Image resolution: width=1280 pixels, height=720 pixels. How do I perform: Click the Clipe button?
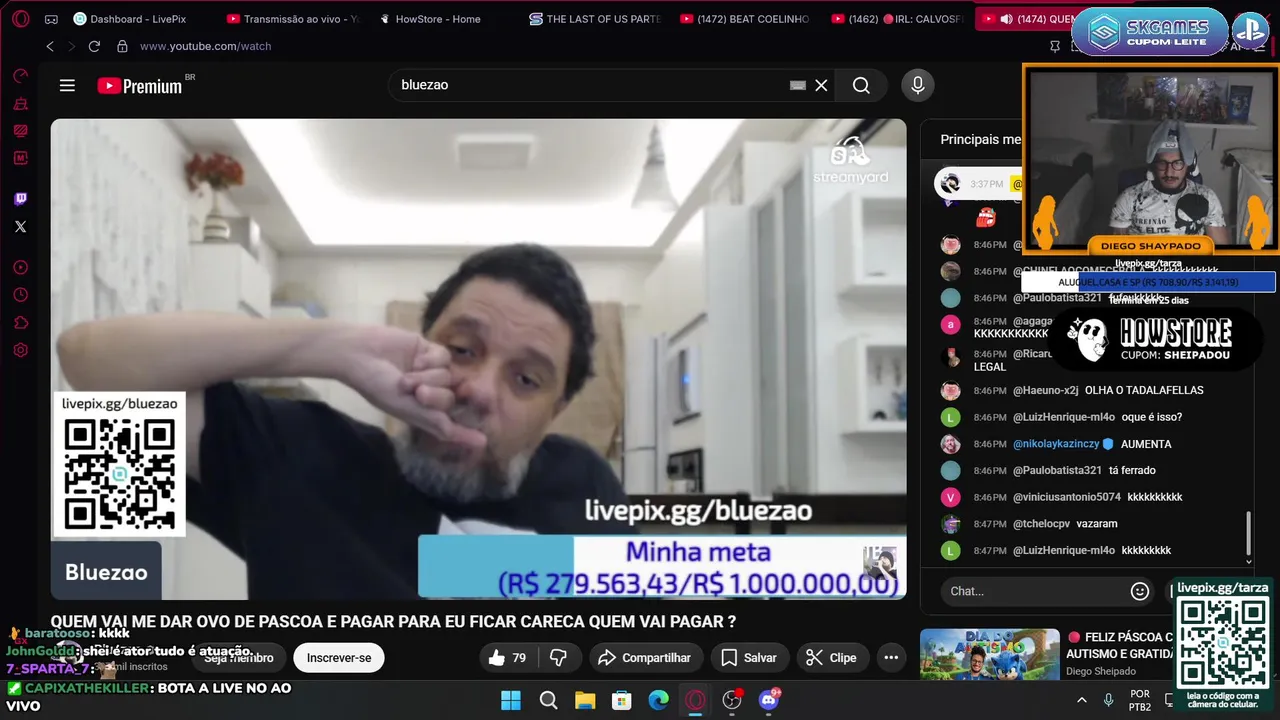832,658
